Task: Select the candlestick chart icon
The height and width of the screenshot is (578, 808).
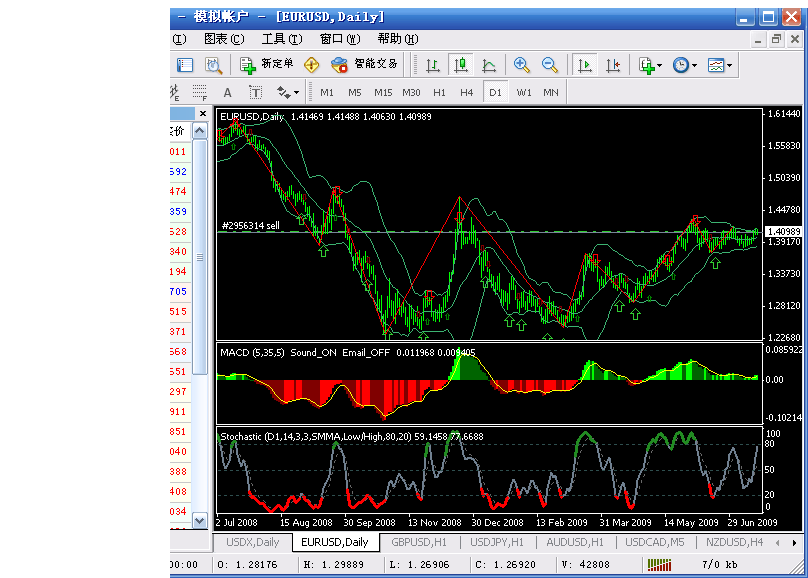Action: (x=461, y=65)
